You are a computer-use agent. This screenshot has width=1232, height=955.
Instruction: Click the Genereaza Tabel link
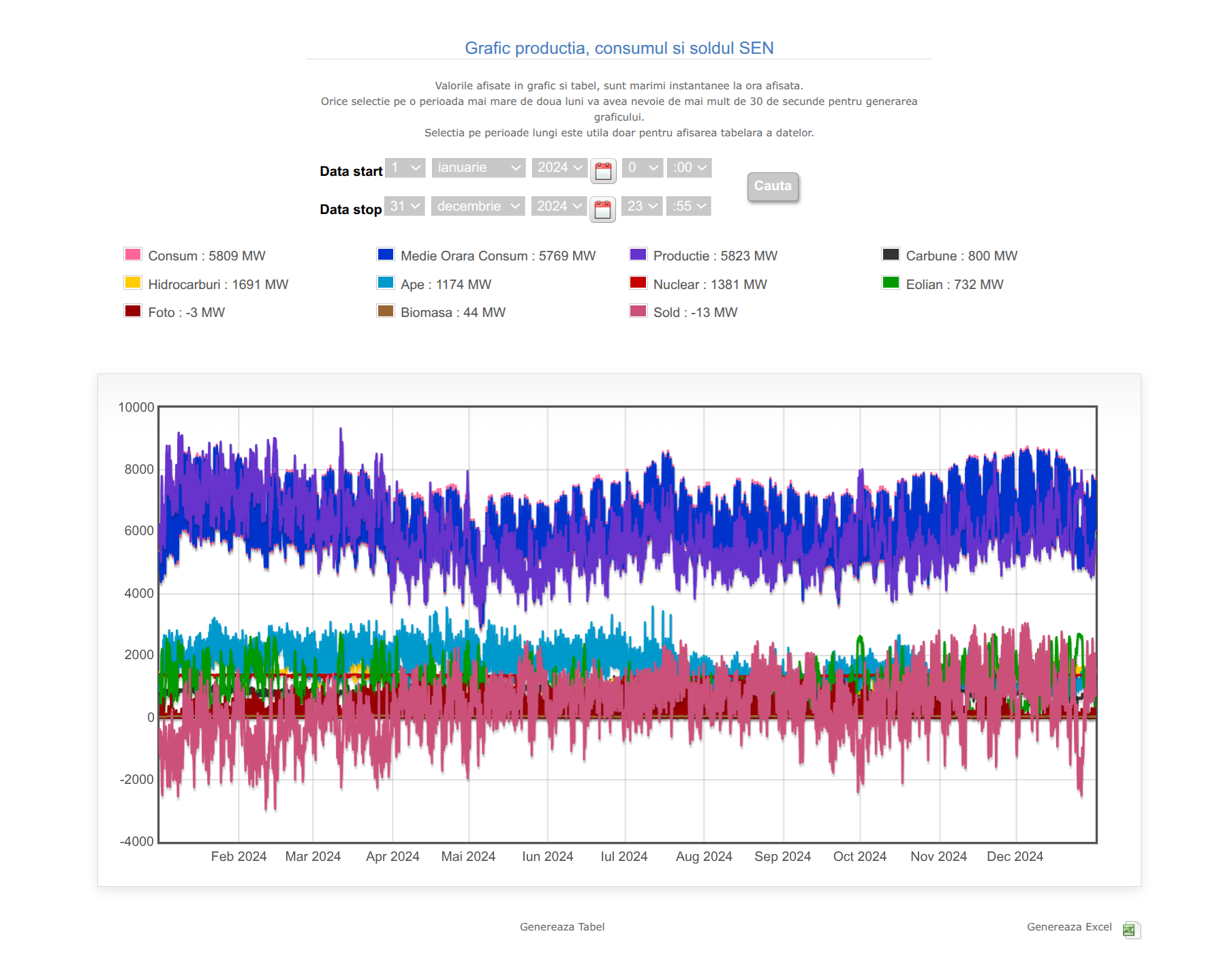(x=562, y=927)
